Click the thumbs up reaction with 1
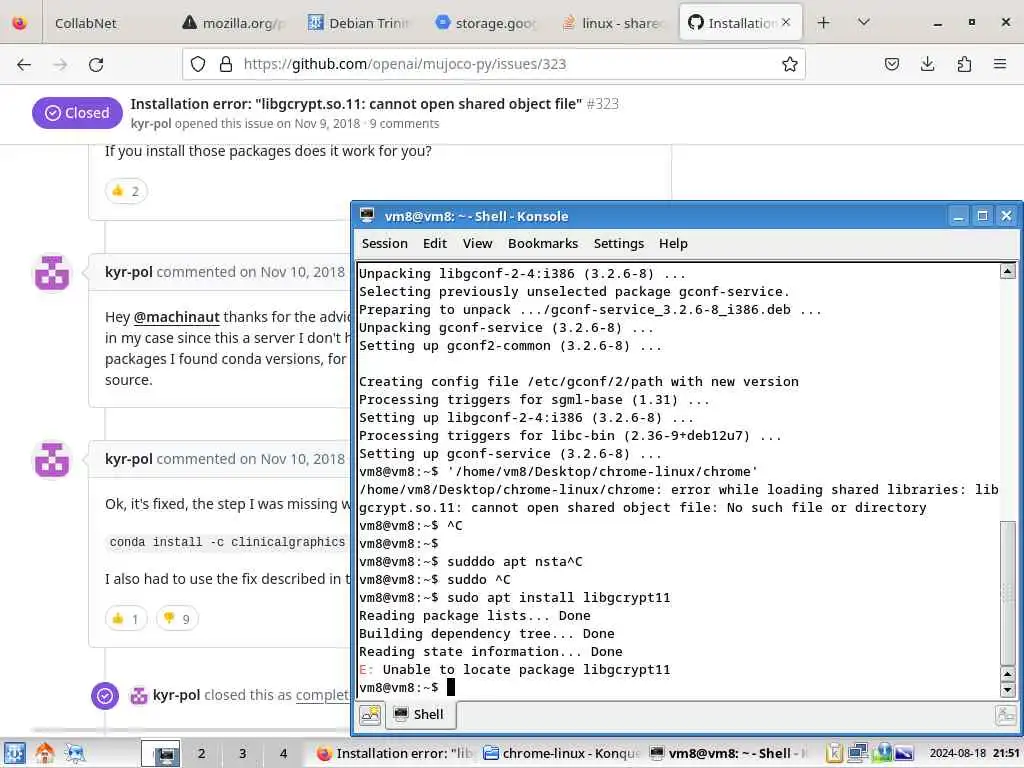This screenshot has height=768, width=1024. pos(125,618)
